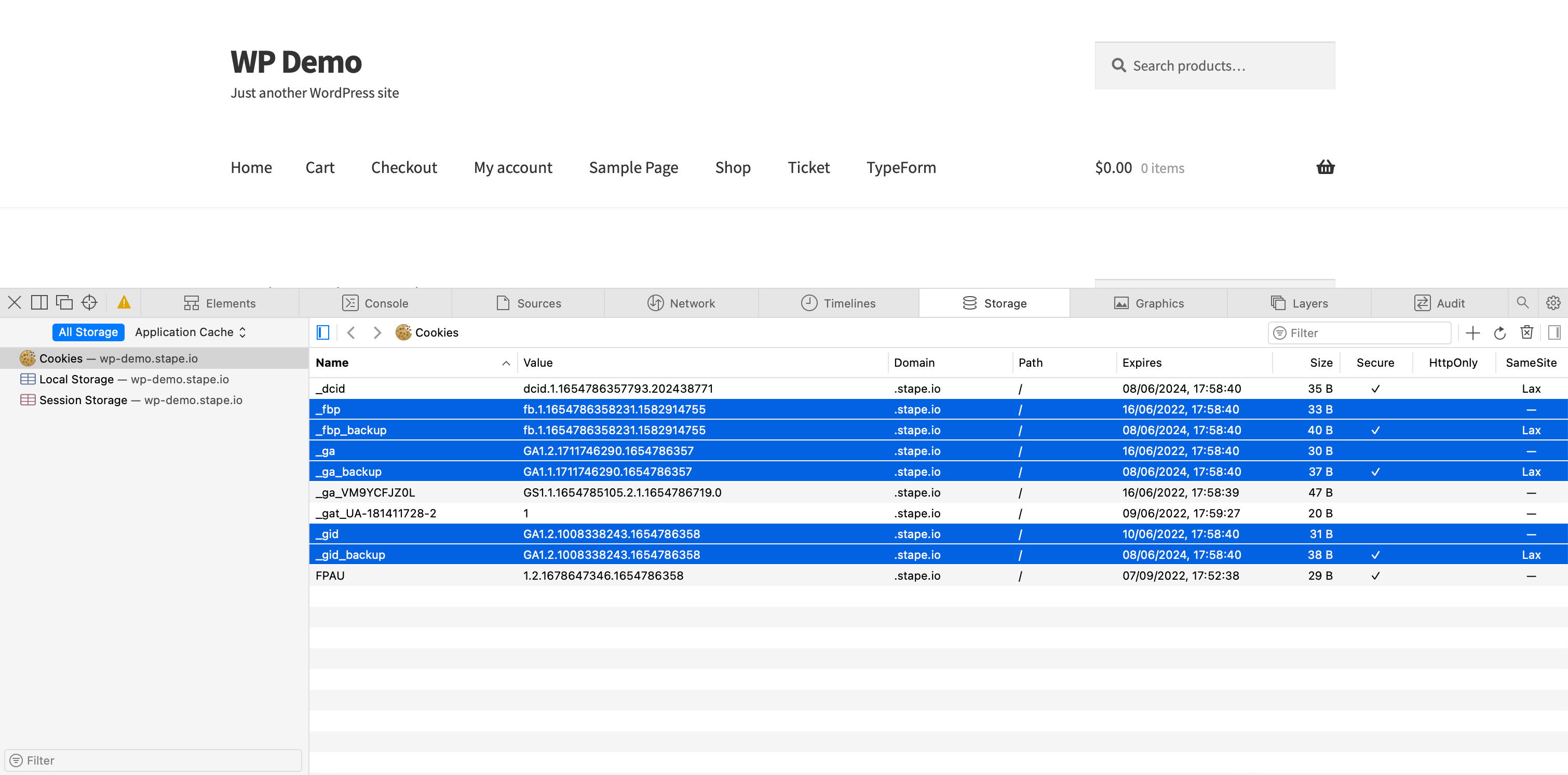1568x775 pixels.
Task: Start element selection crosshair tool
Action: pos(89,303)
